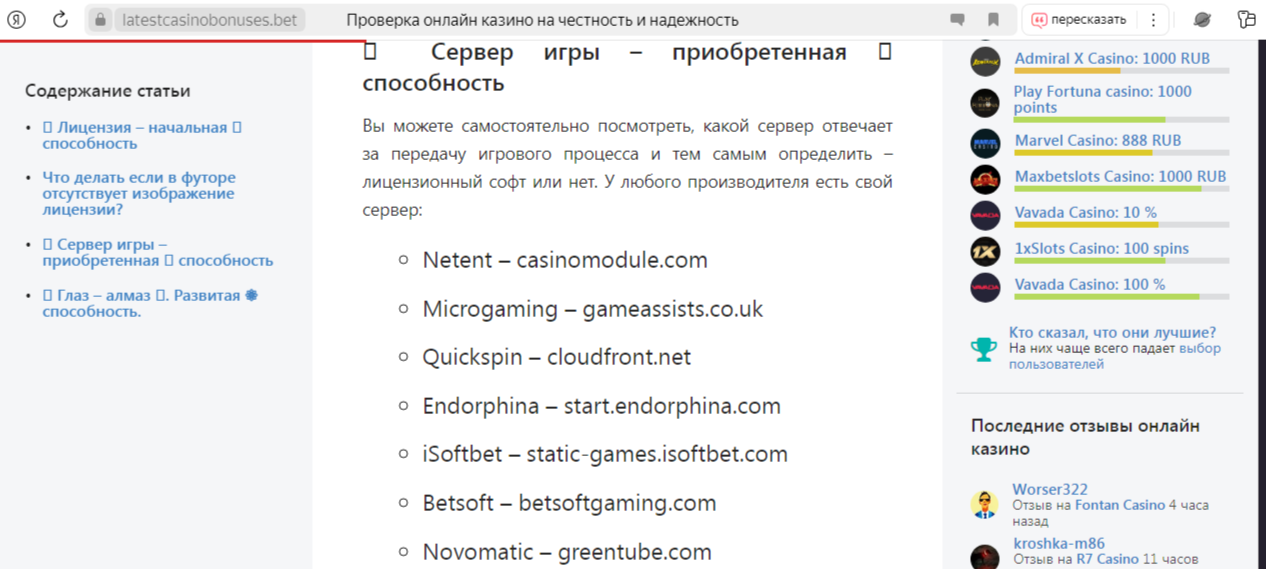Open the Fontan Casino review link
1266x569 pixels.
(1120, 505)
